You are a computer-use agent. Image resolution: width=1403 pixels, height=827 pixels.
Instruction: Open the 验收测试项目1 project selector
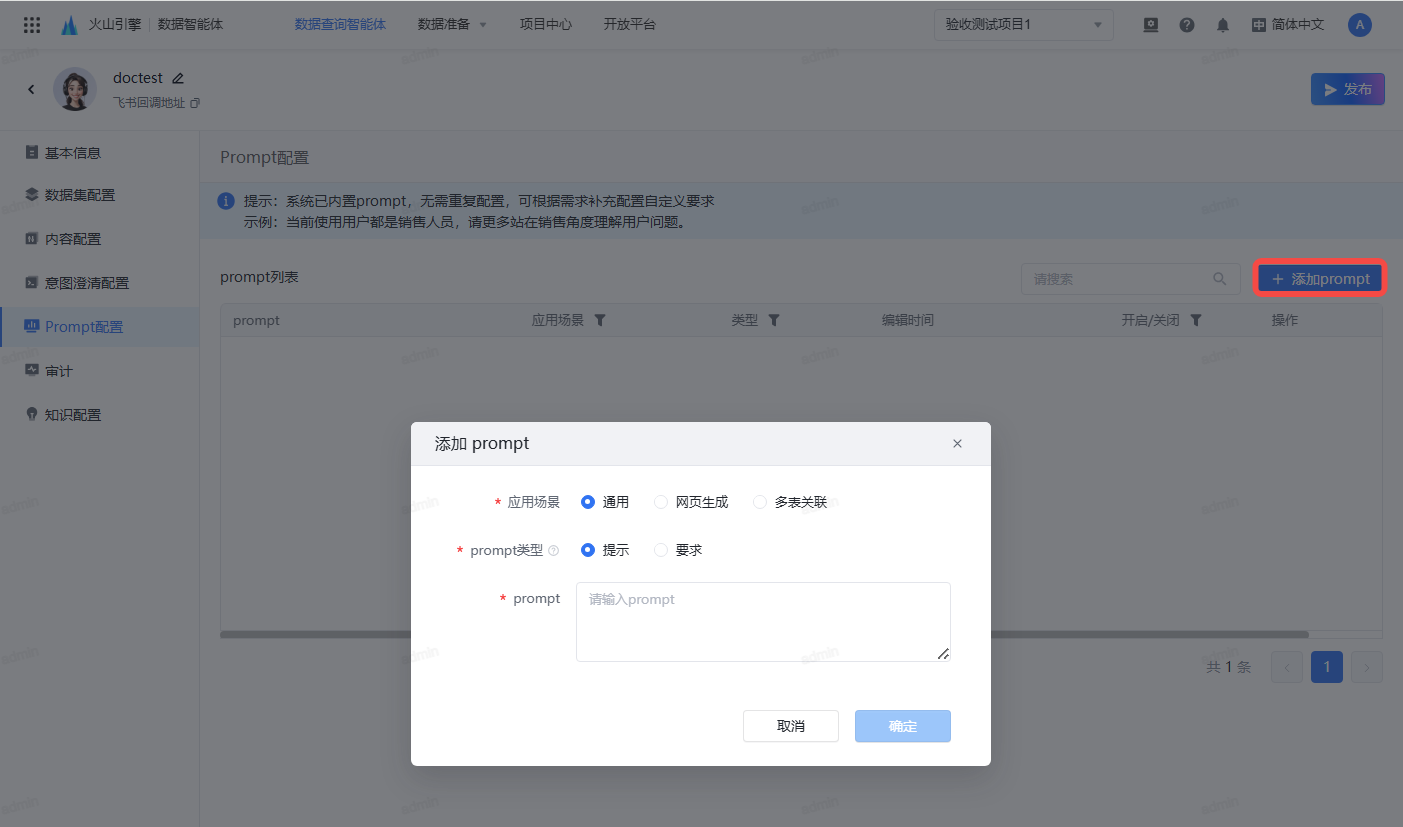coord(1024,25)
